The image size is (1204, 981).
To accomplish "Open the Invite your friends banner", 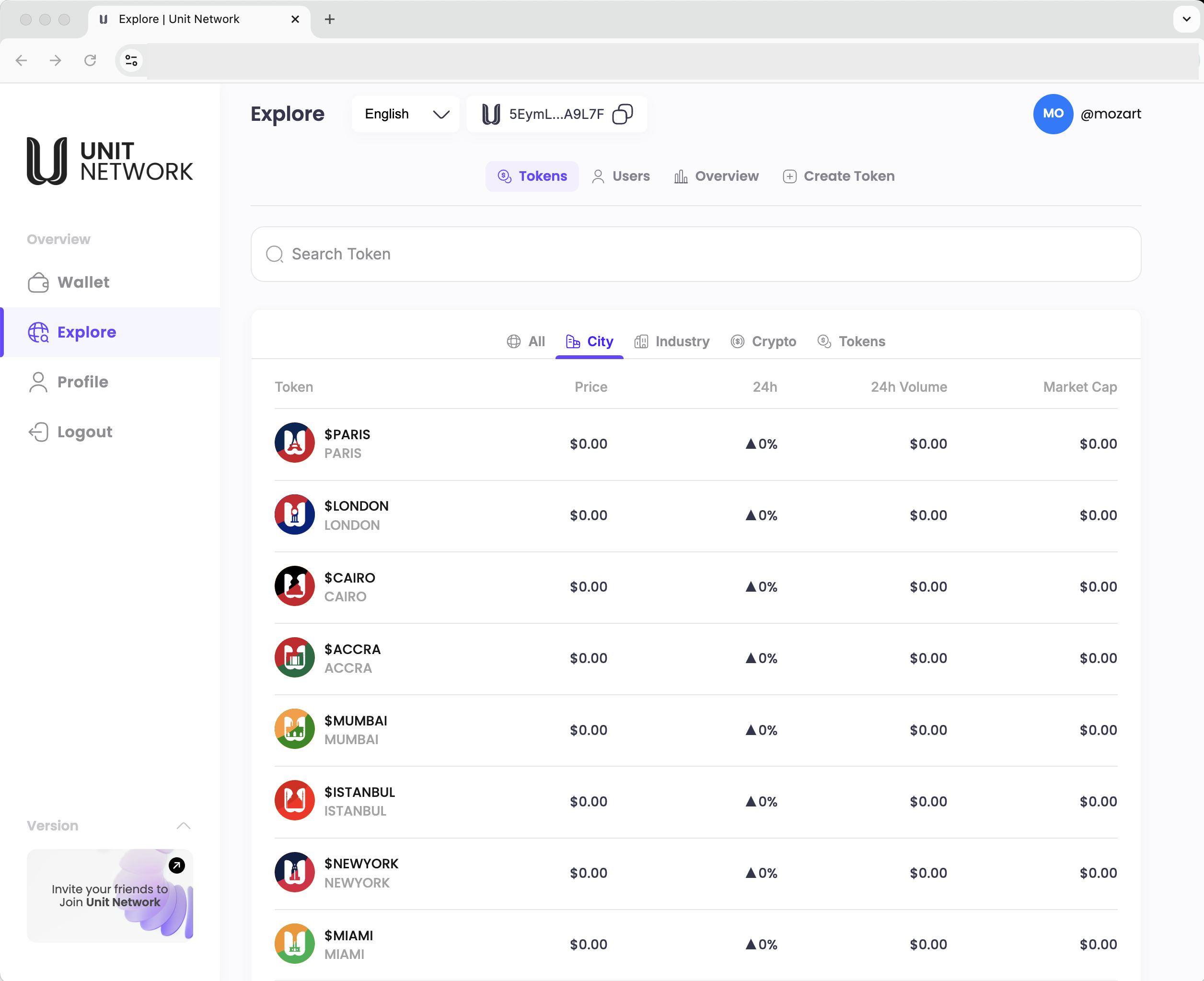I will pyautogui.click(x=110, y=896).
